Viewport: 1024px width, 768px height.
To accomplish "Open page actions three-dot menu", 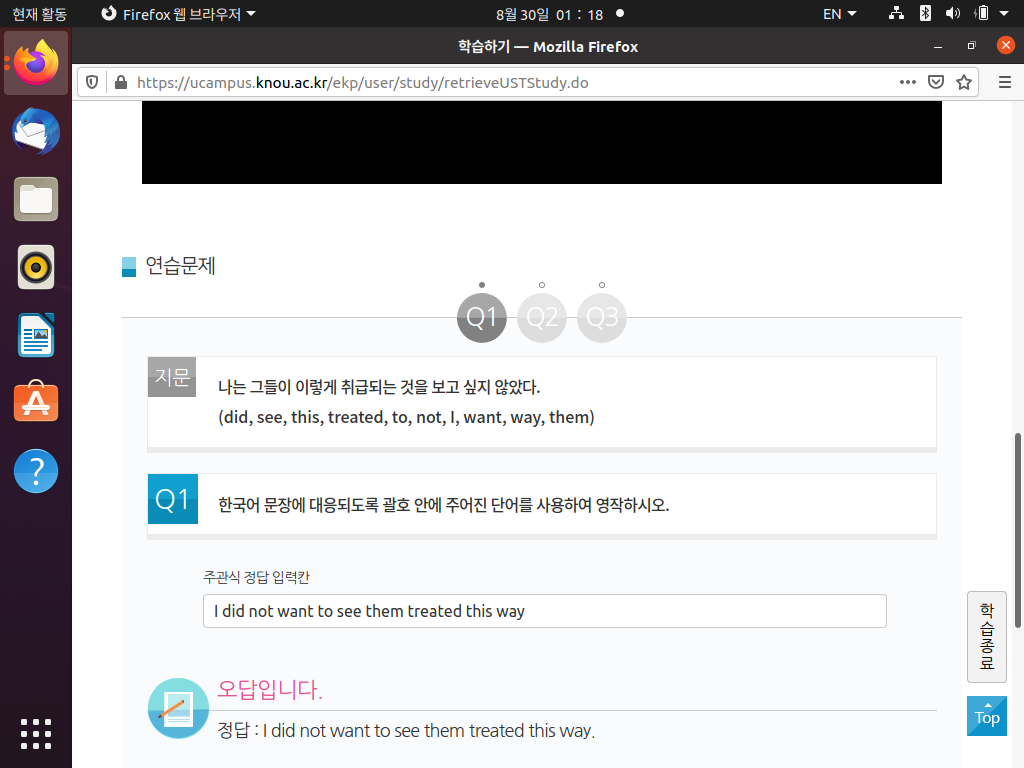I will point(907,83).
